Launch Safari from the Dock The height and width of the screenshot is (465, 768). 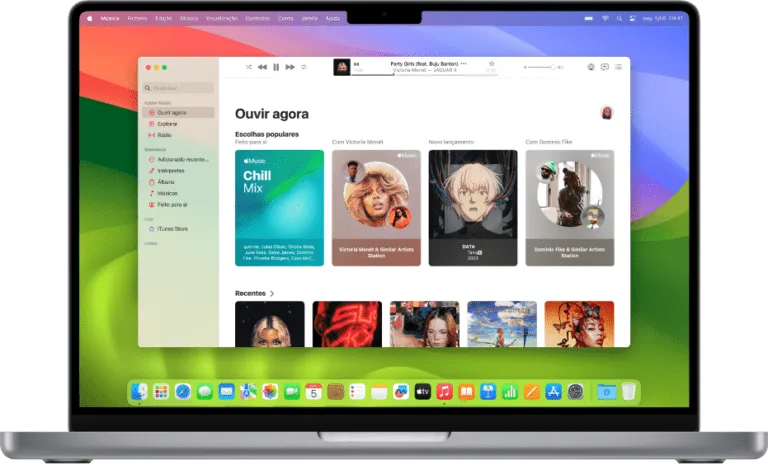(x=183, y=392)
